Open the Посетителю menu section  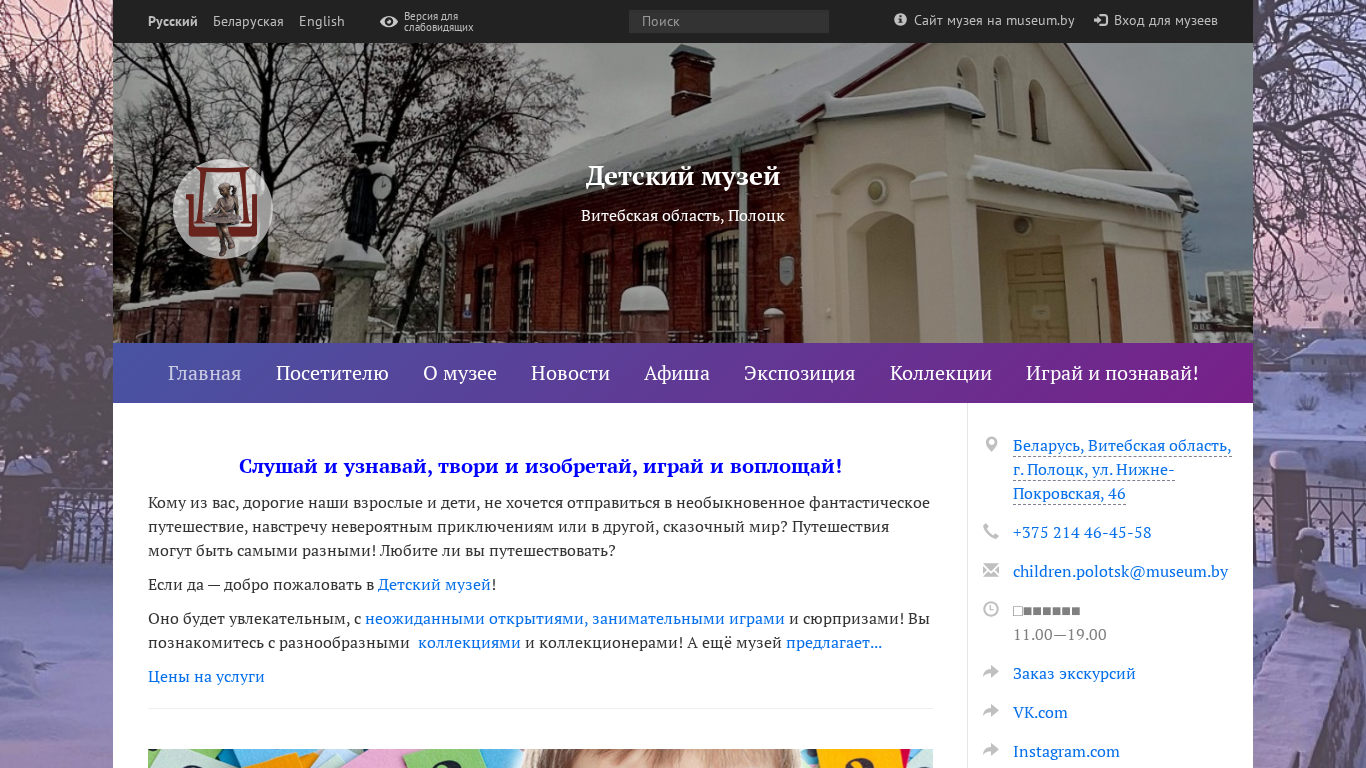(332, 374)
